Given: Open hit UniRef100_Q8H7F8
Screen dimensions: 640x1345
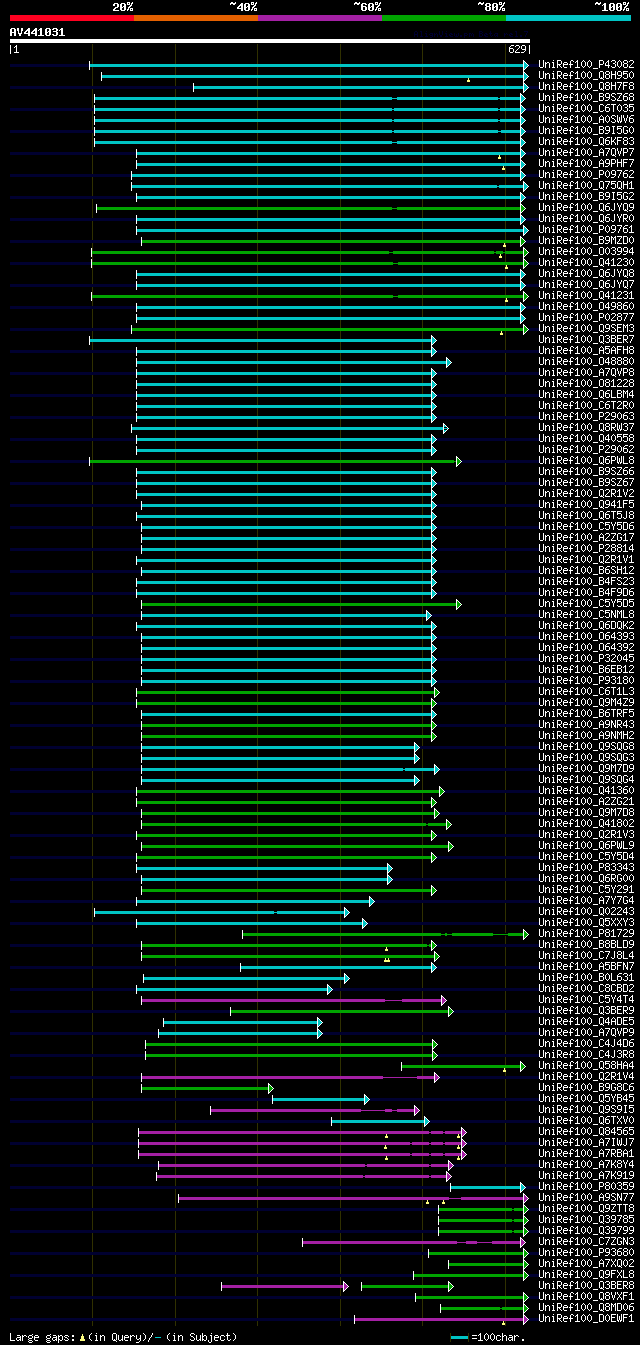Looking at the screenshot, I should point(584,86).
